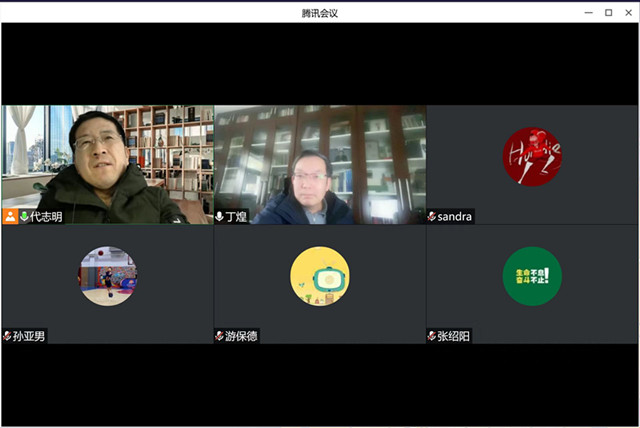Image resolution: width=640 pixels, height=428 pixels.
Task: Click the 代志明 name label
Action: 46,216
